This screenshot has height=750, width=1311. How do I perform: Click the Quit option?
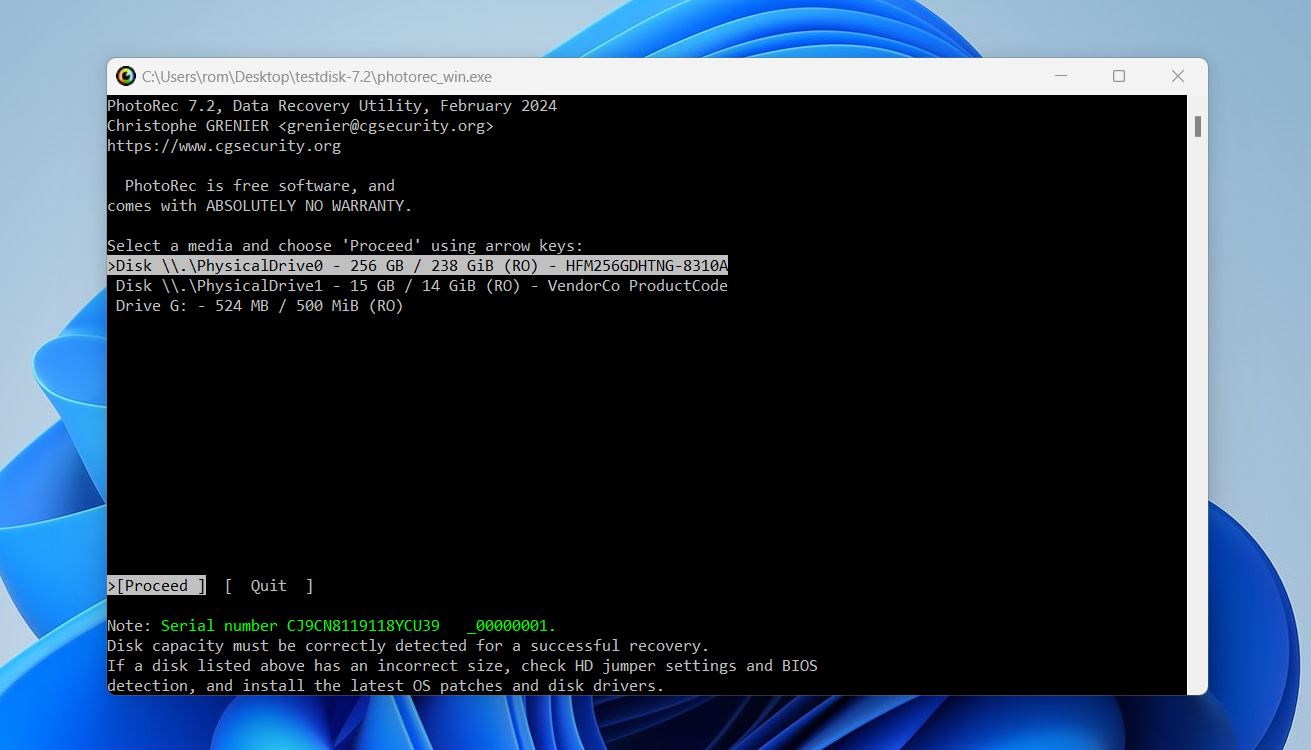pyautogui.click(x=269, y=586)
